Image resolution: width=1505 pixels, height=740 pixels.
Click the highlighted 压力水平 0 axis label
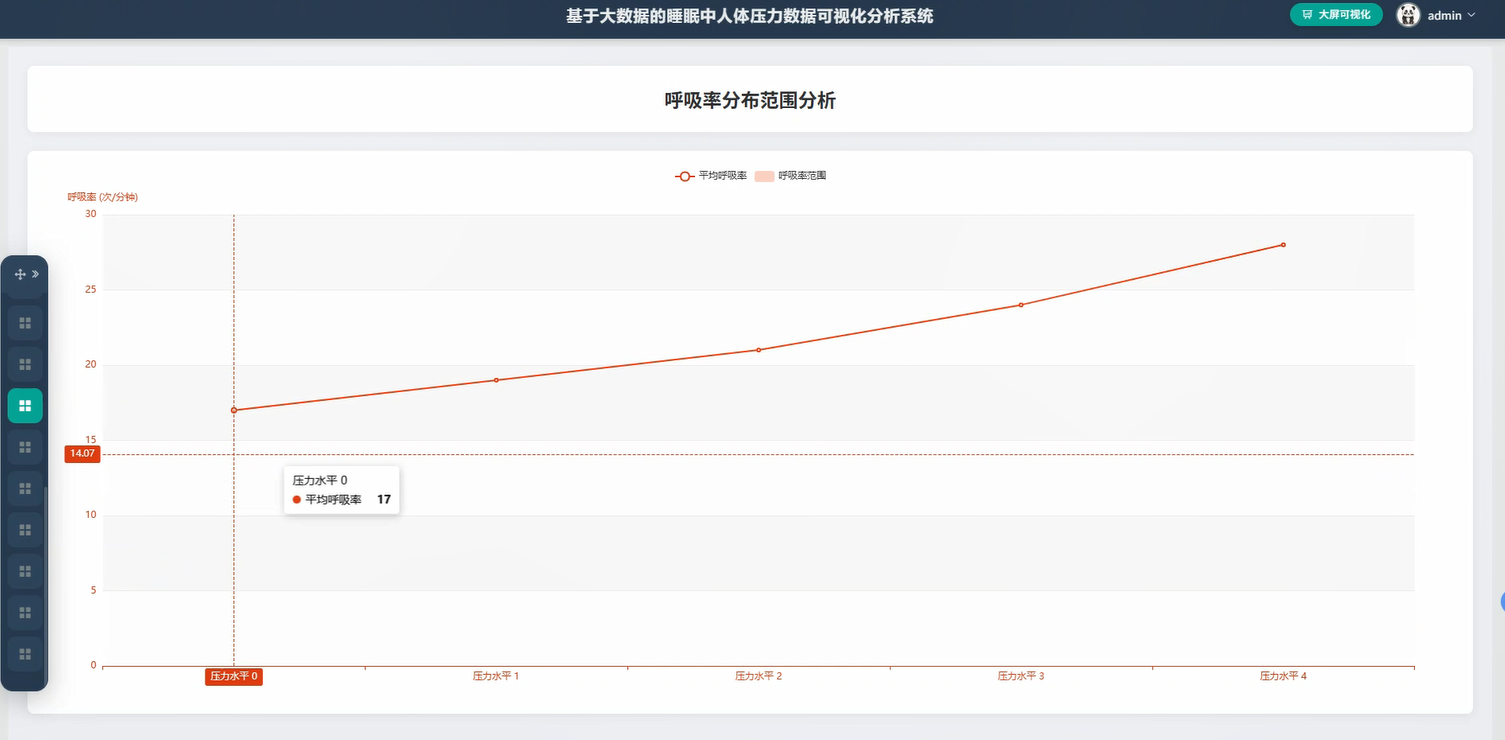[234, 677]
